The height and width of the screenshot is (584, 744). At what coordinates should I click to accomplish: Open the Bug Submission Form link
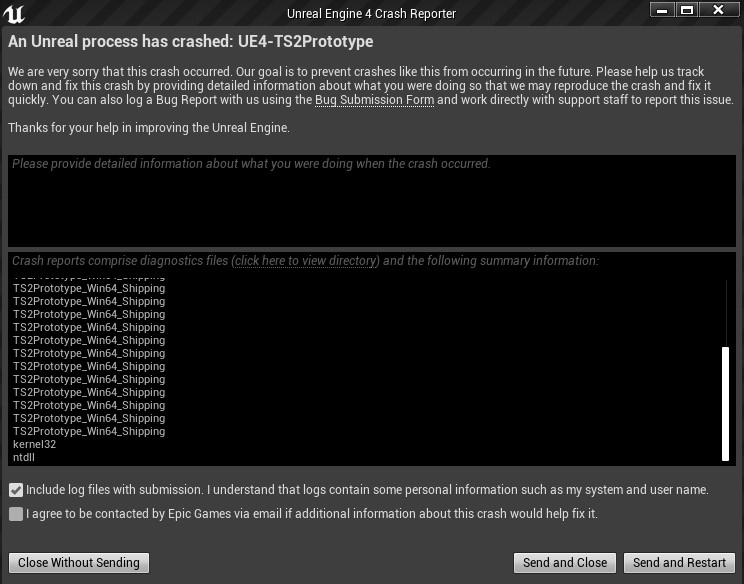click(x=374, y=100)
